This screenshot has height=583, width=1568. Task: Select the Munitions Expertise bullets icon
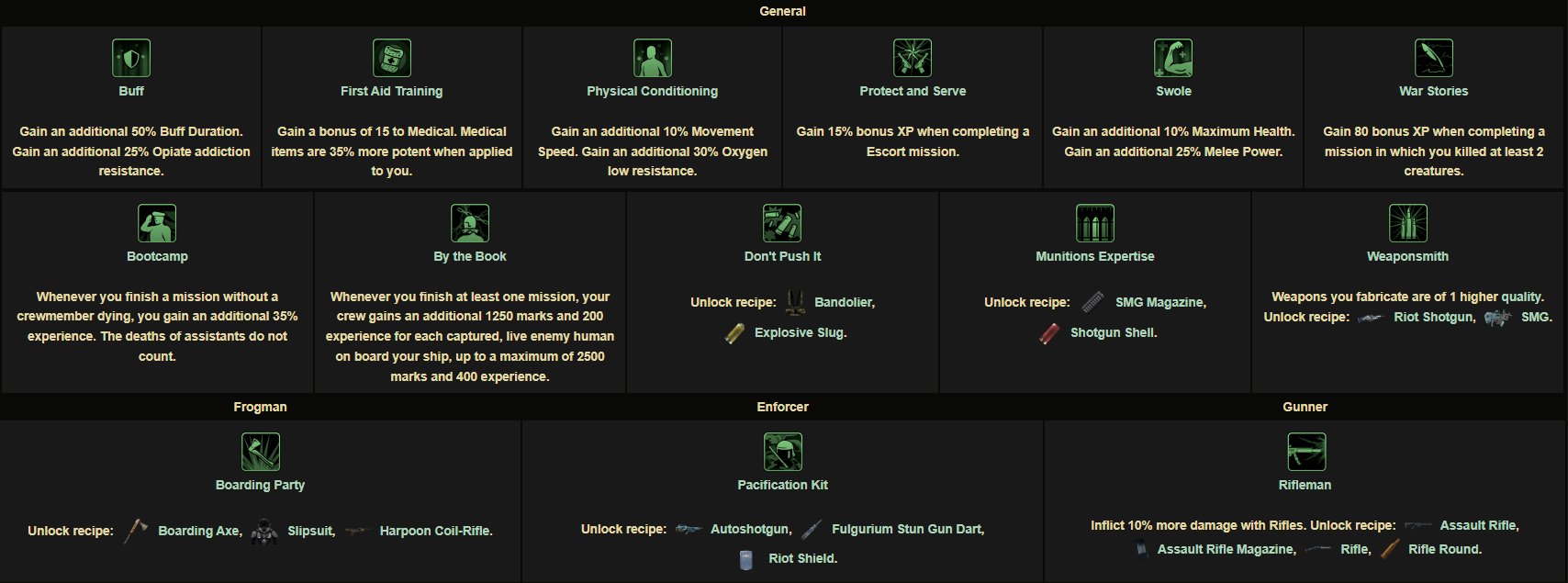coord(1095,223)
